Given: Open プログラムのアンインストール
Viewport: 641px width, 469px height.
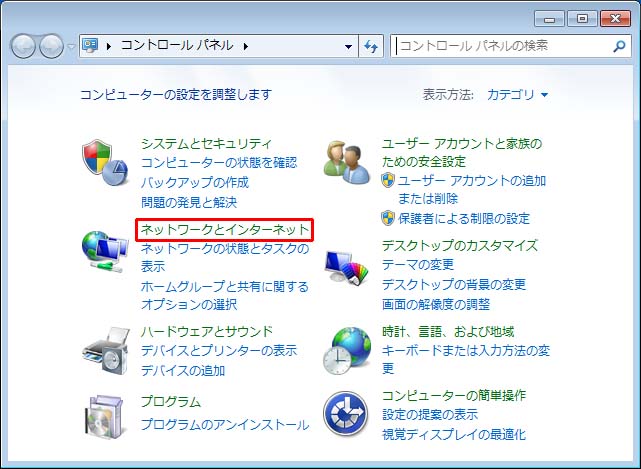Looking at the screenshot, I should 225,424.
